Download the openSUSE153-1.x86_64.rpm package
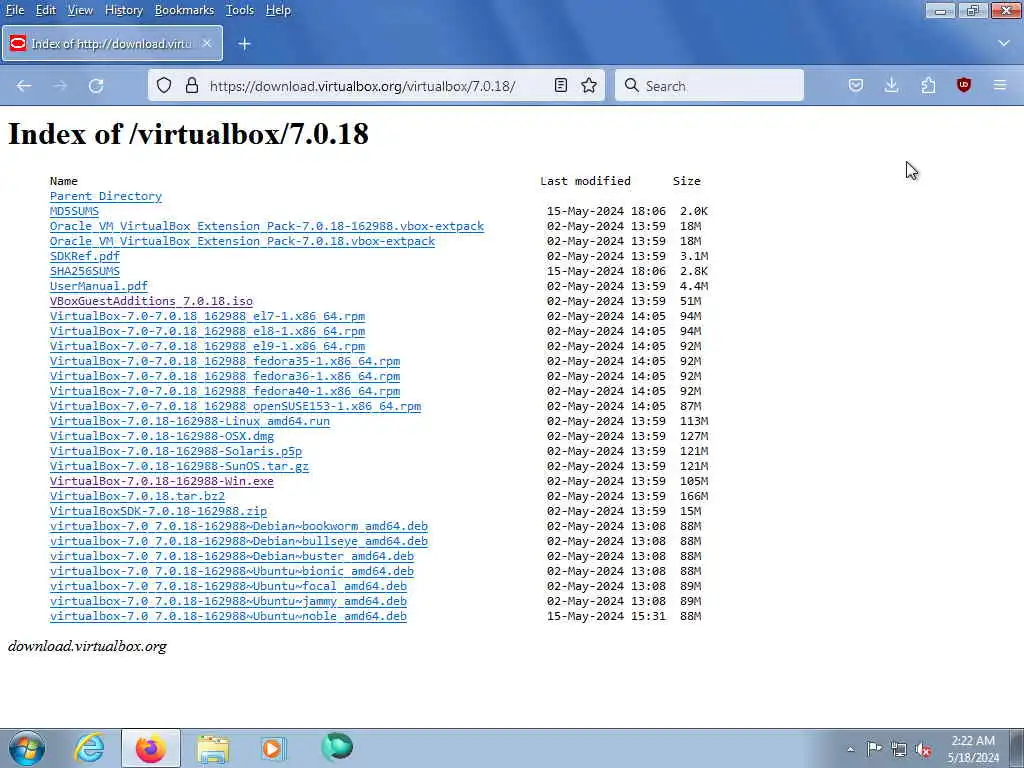The image size is (1024, 768). click(x=236, y=406)
